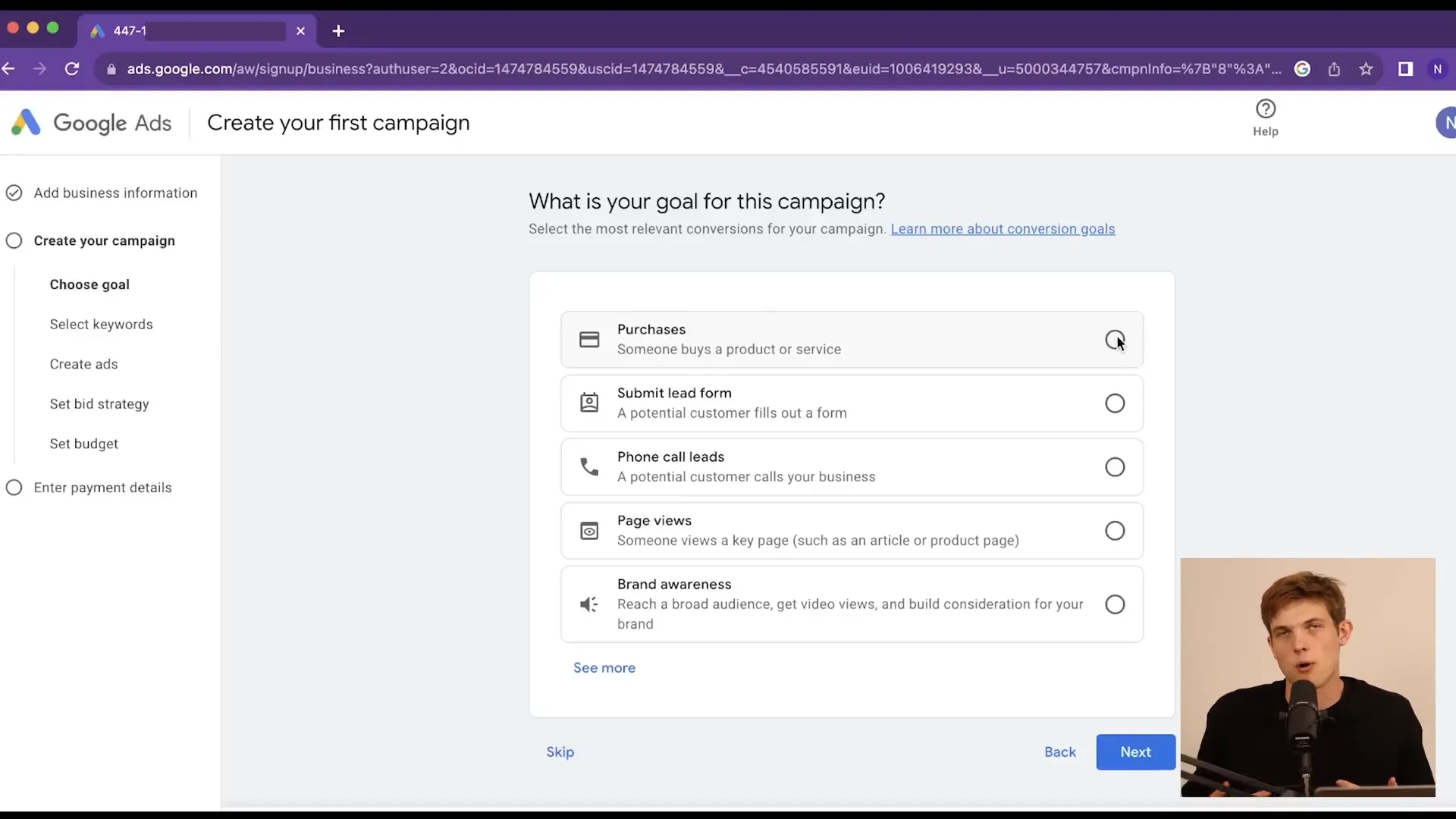Select the Submit lead form radio button

pyautogui.click(x=1114, y=403)
